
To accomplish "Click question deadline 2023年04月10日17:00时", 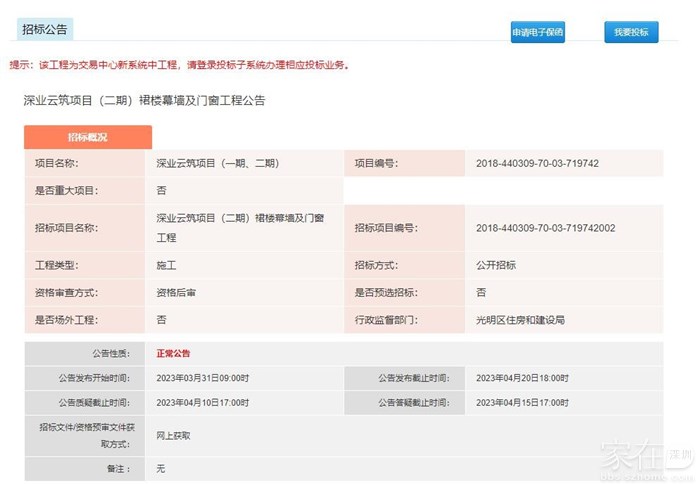I will pyautogui.click(x=203, y=402).
